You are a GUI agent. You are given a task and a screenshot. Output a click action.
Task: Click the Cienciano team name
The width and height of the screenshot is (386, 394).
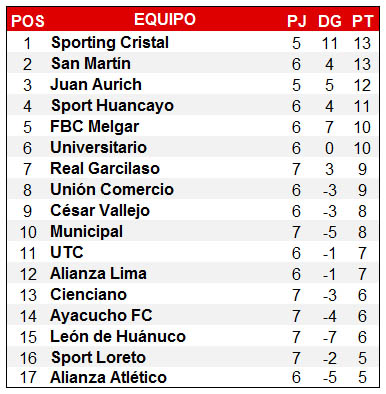pos(89,294)
